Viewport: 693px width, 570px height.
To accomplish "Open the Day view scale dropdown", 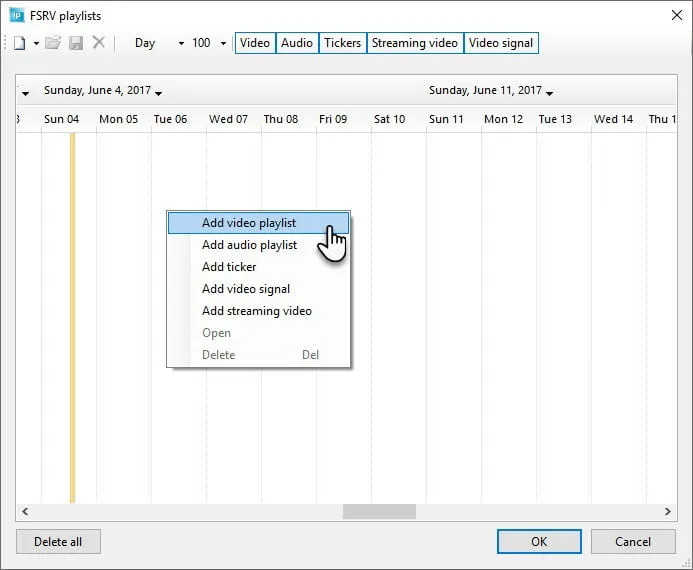I will click(x=181, y=44).
